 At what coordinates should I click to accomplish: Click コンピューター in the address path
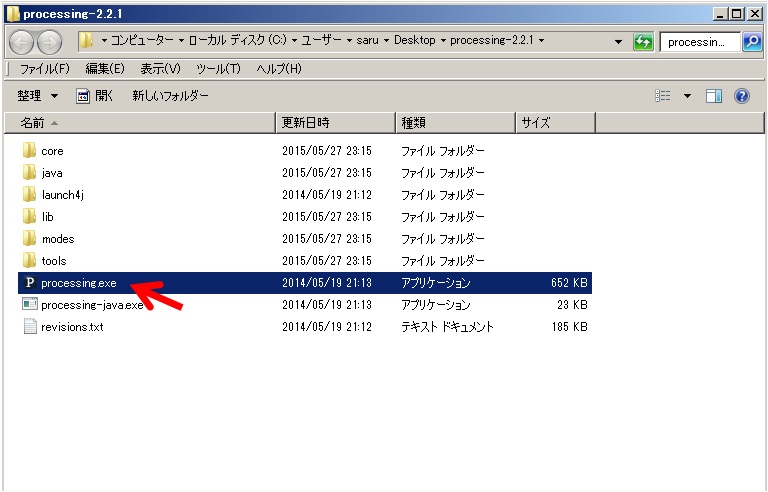[142, 41]
